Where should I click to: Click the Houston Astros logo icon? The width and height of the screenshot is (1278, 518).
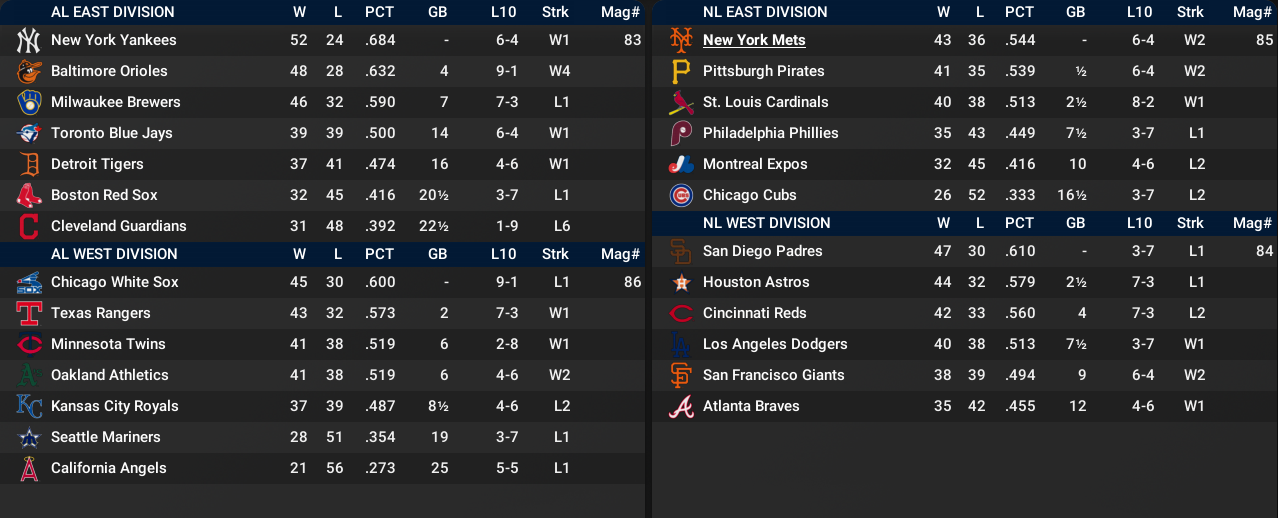point(681,283)
